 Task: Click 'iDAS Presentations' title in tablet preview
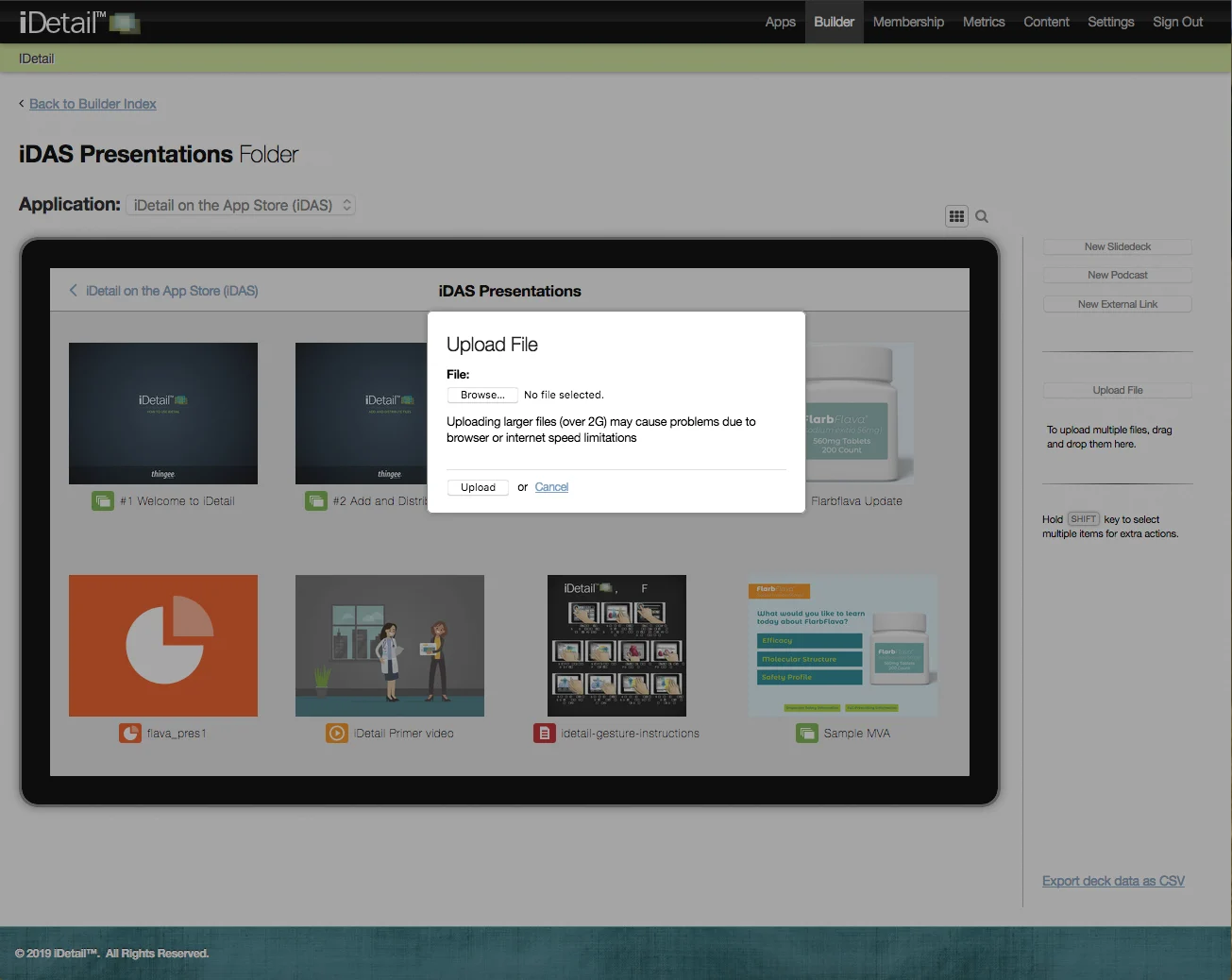pyautogui.click(x=510, y=291)
